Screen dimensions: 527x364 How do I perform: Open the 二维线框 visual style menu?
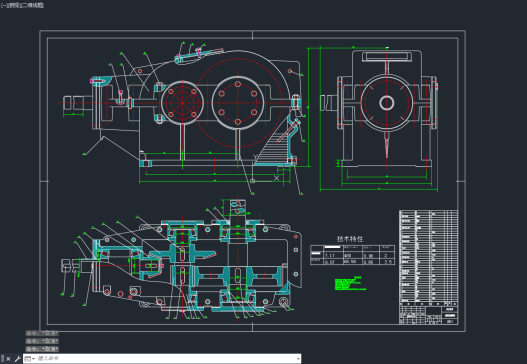(32, 5)
